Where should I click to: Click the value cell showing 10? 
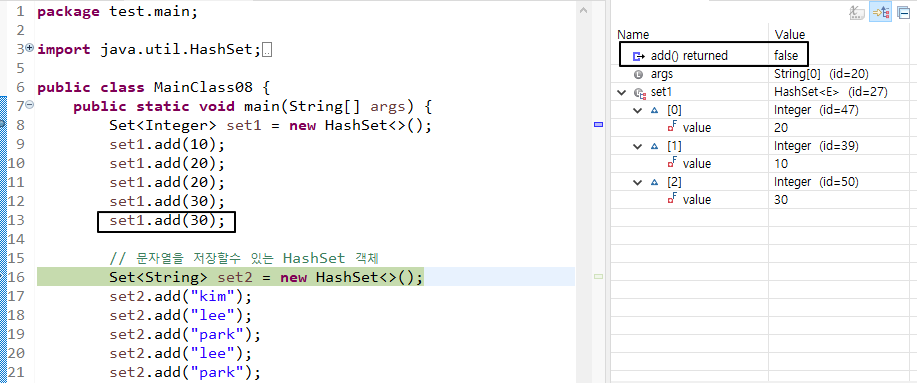[781, 164]
